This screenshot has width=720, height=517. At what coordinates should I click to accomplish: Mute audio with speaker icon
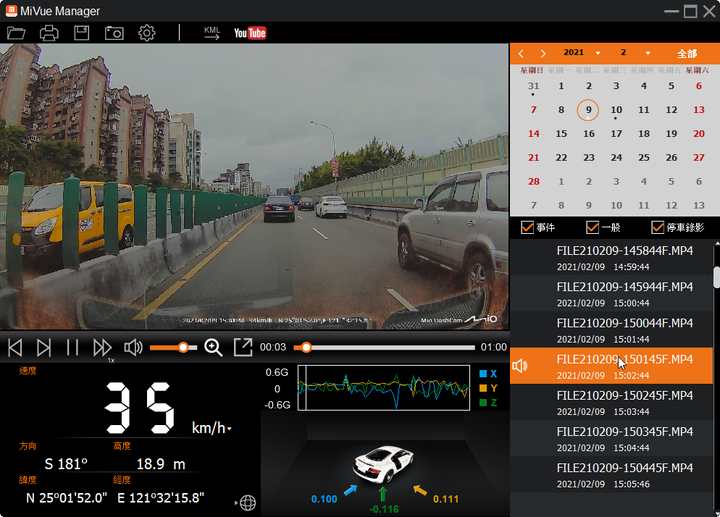click(x=133, y=348)
